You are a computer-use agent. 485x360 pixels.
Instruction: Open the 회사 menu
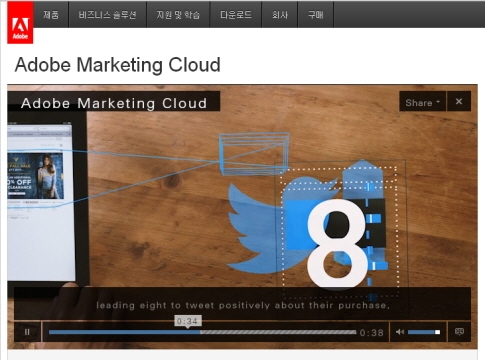pyautogui.click(x=280, y=14)
